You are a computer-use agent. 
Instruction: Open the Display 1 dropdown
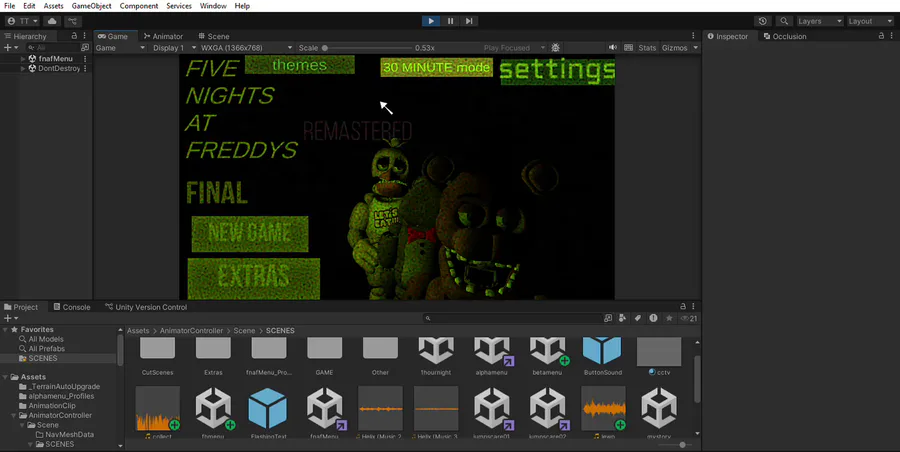pos(174,48)
